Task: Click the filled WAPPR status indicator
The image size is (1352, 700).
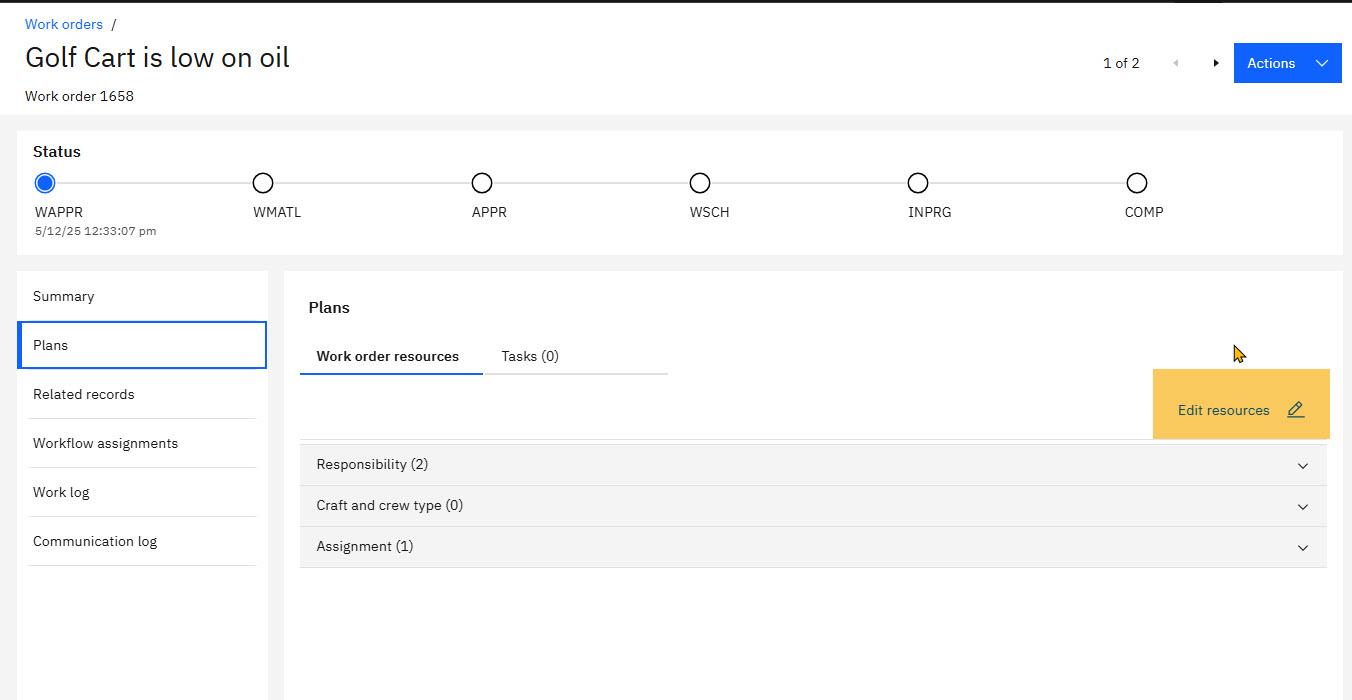Action: pos(44,183)
